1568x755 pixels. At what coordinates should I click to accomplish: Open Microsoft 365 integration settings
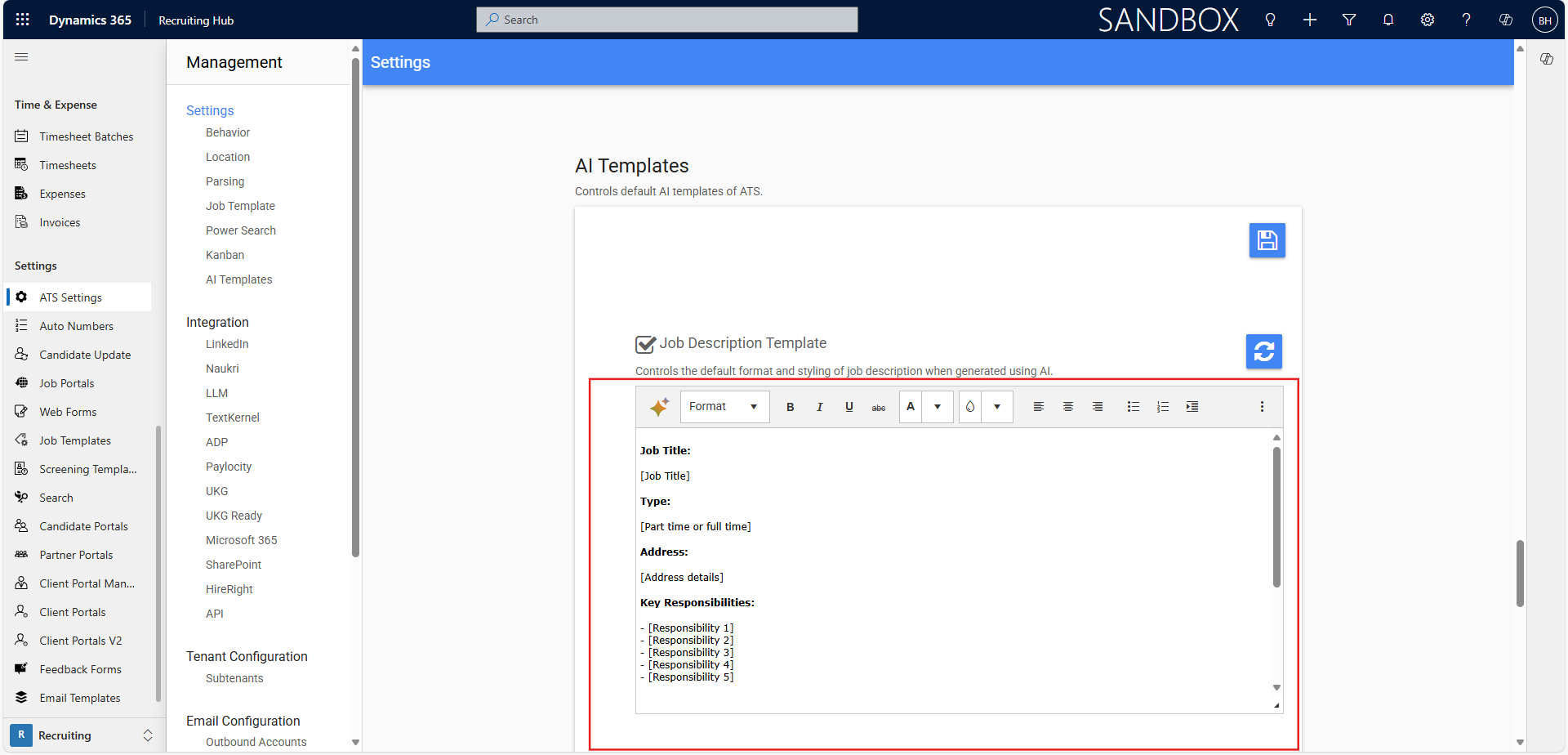[x=242, y=540]
